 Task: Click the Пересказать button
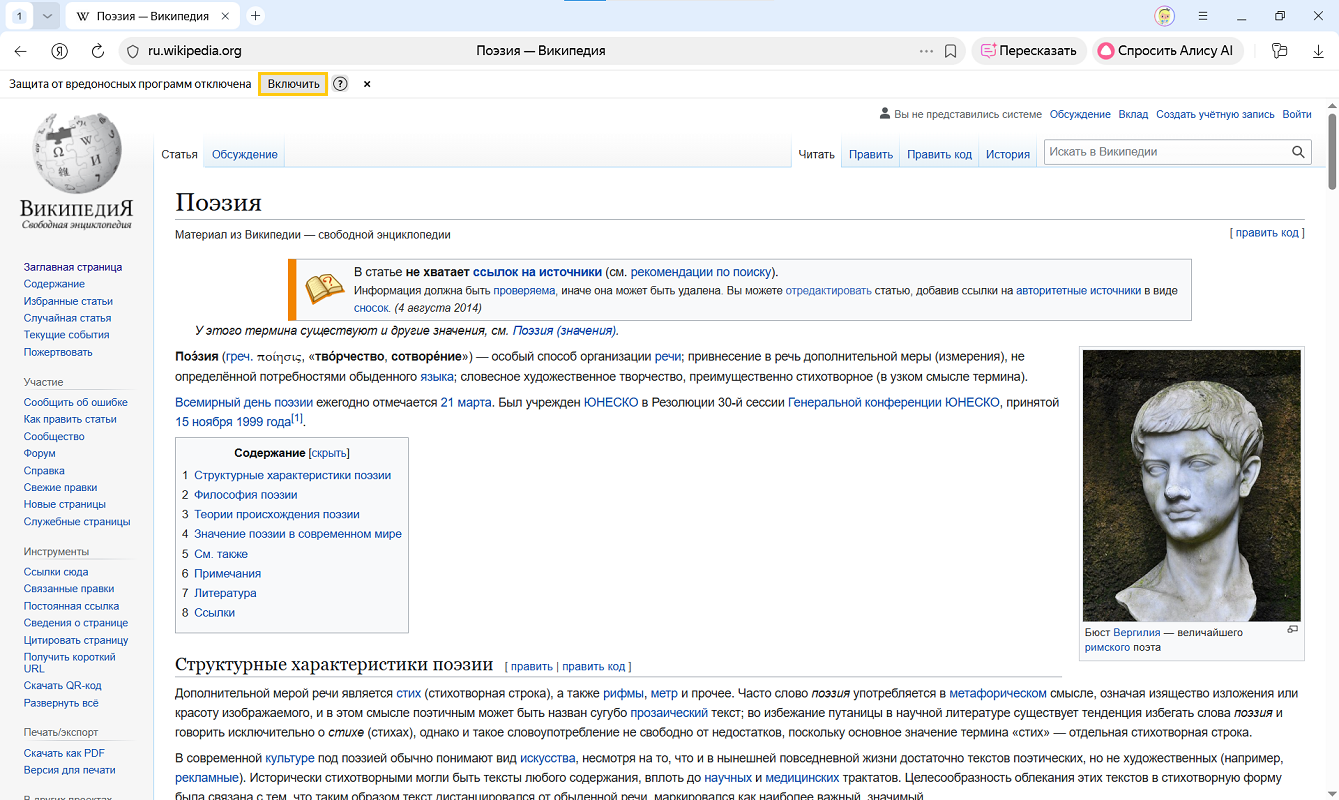(1028, 51)
